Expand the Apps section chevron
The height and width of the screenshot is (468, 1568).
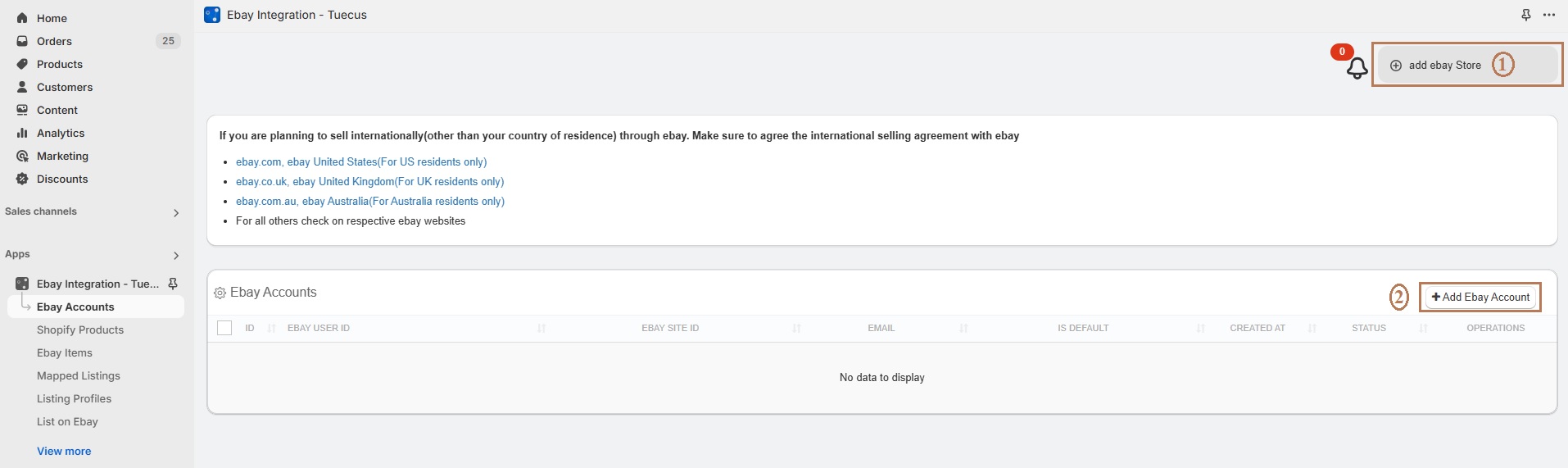[176, 256]
